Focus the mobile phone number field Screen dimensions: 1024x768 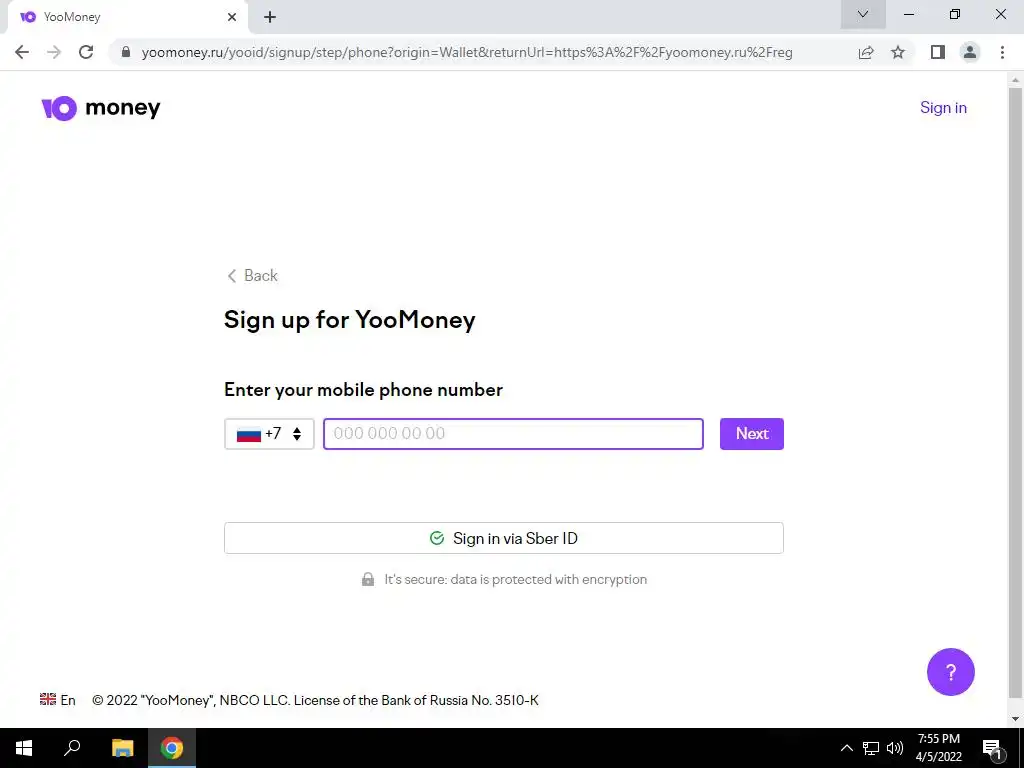[x=513, y=434]
